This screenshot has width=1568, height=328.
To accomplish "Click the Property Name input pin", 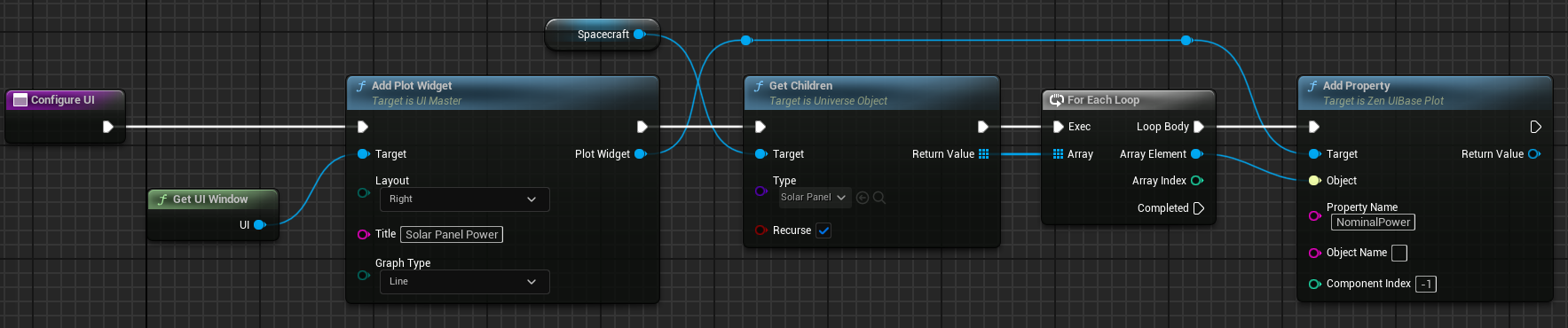I will point(1315,215).
